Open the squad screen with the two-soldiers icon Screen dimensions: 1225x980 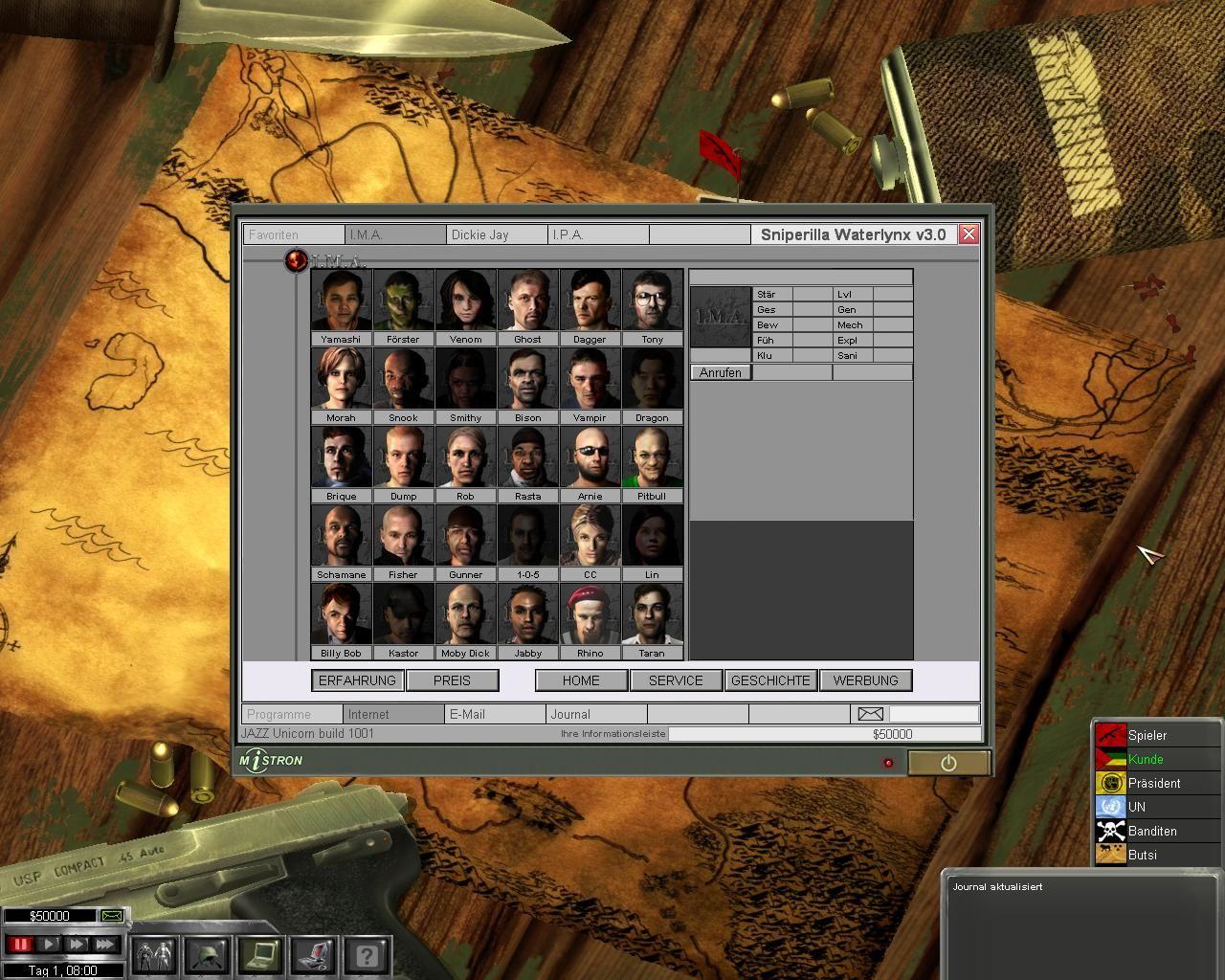154,954
